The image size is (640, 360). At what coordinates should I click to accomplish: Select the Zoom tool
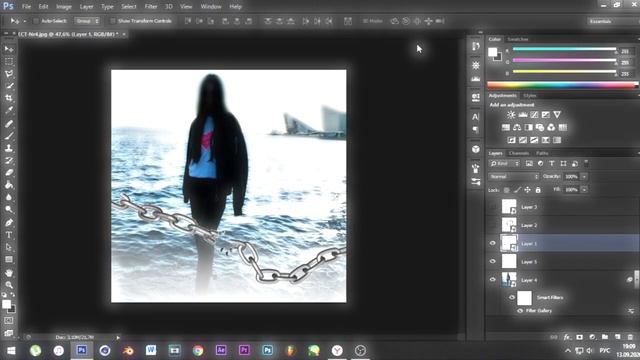click(x=9, y=285)
